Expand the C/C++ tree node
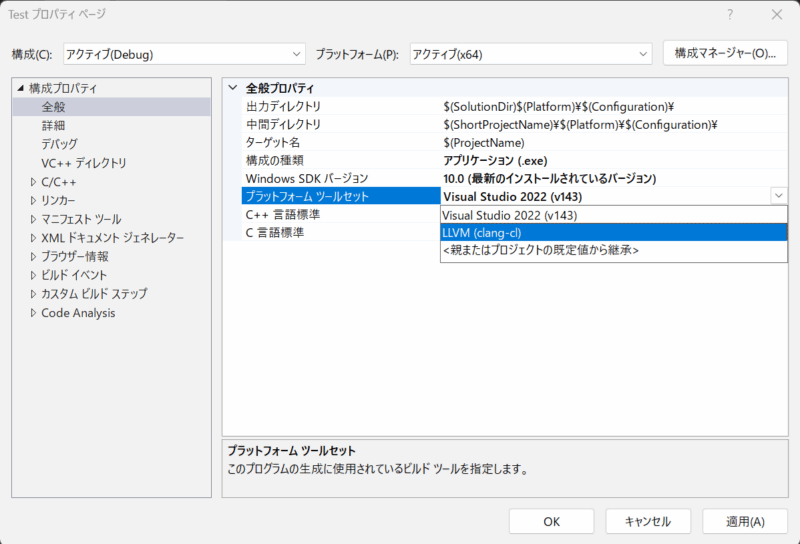800x544 pixels. pyautogui.click(x=33, y=182)
